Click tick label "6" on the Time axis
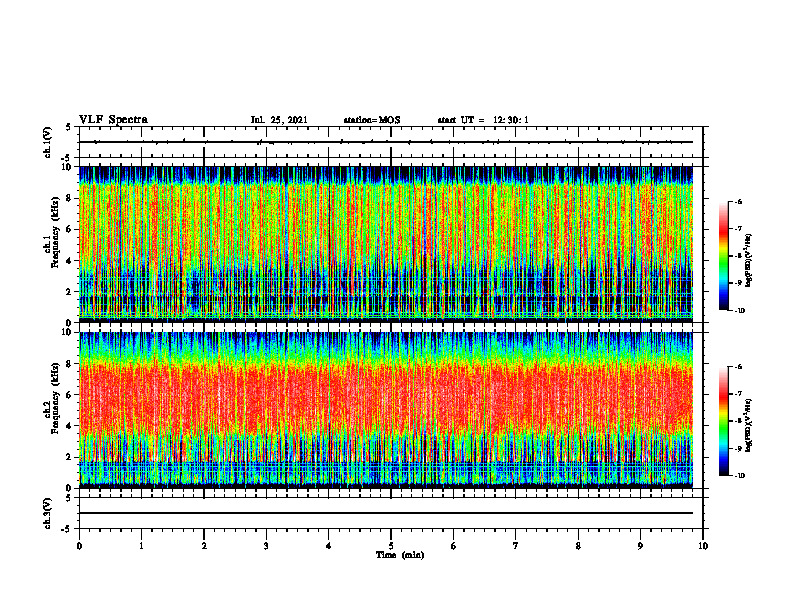Screen dimensions: 792x612 click(x=454, y=546)
